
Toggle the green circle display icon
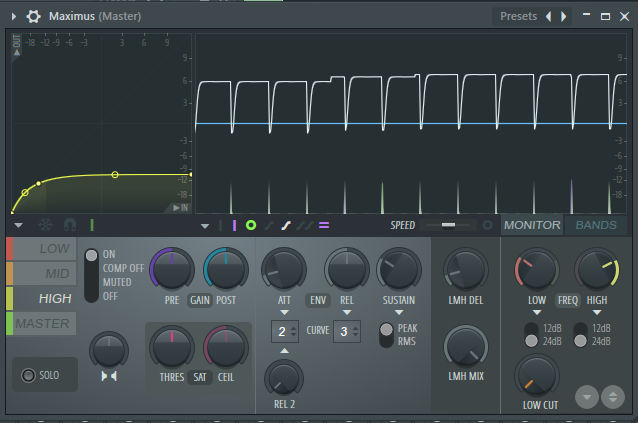pyautogui.click(x=251, y=225)
